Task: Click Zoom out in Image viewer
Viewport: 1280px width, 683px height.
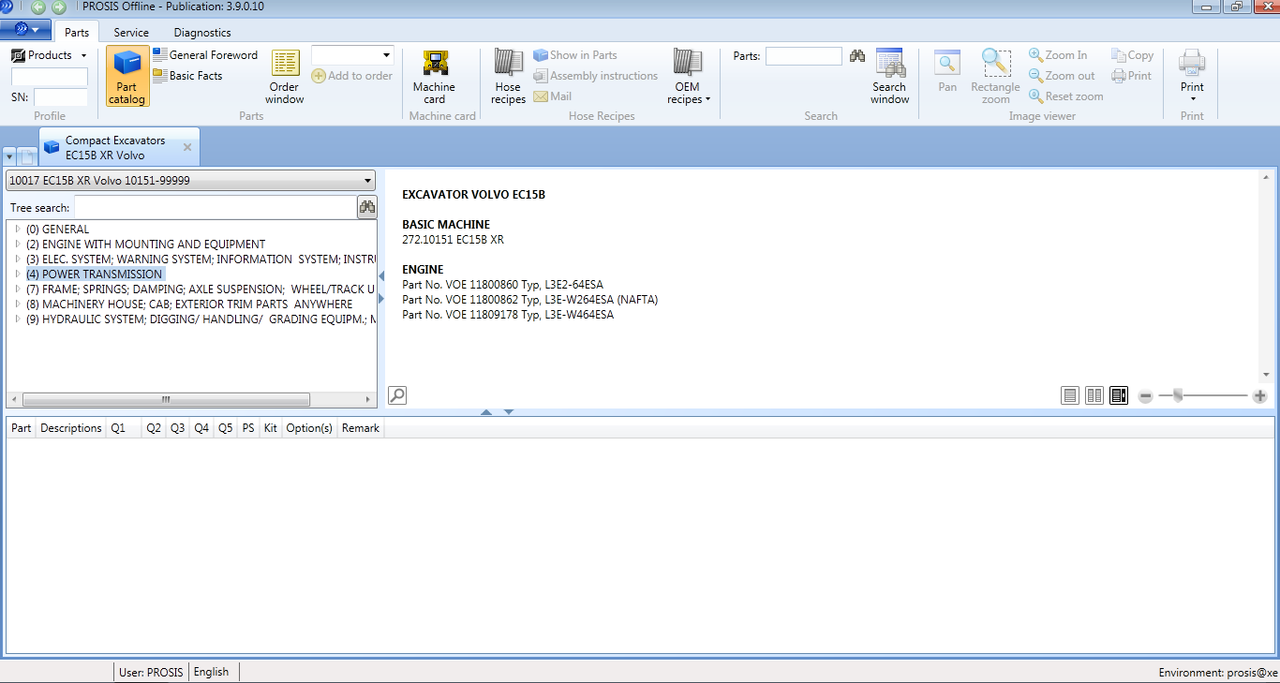Action: click(x=1062, y=76)
